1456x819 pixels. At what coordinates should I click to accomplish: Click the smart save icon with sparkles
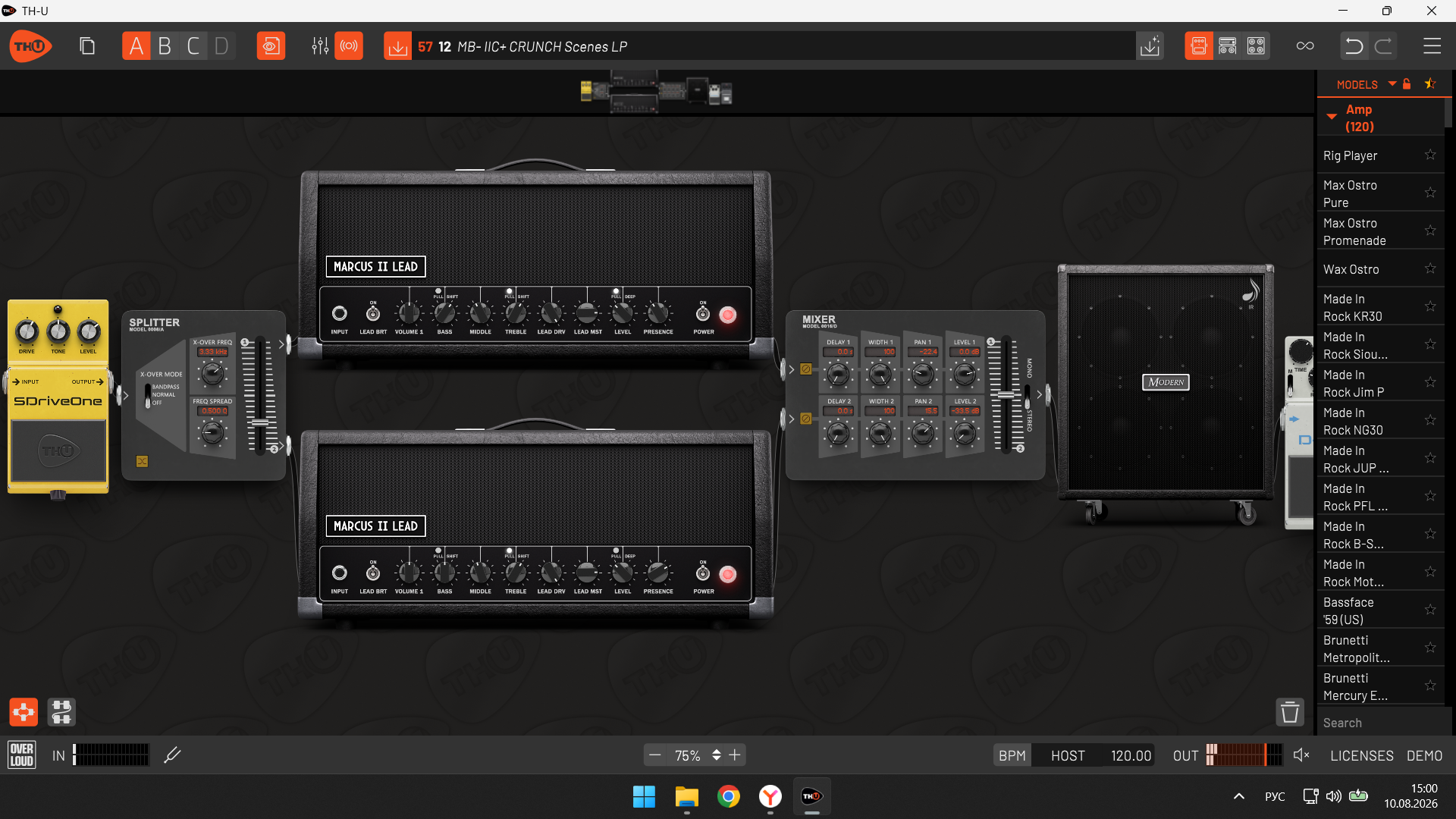tap(1150, 46)
